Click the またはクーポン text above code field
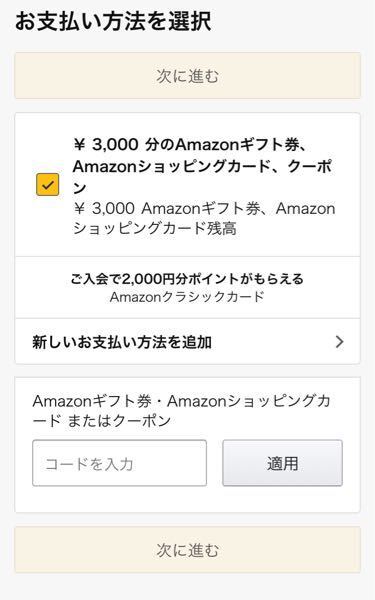The width and height of the screenshot is (375, 600). click(119, 421)
